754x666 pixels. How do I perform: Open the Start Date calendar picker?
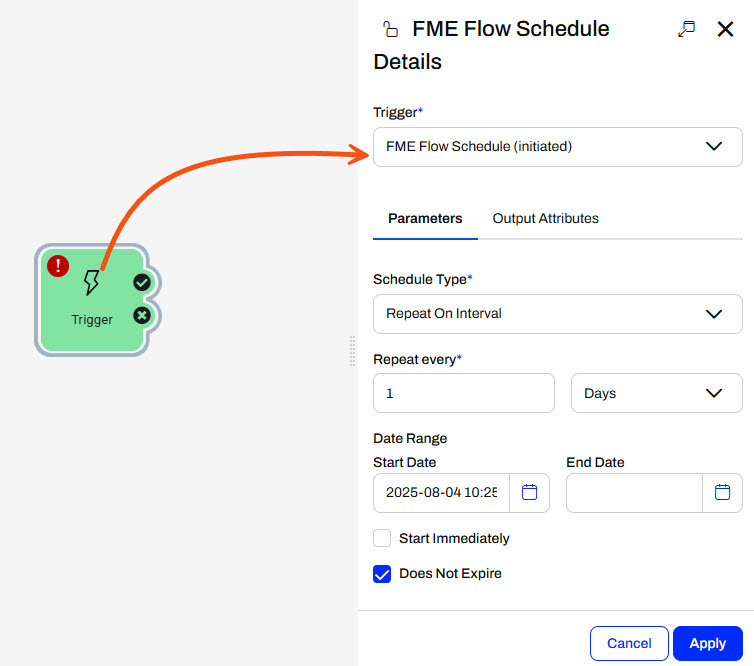[530, 493]
